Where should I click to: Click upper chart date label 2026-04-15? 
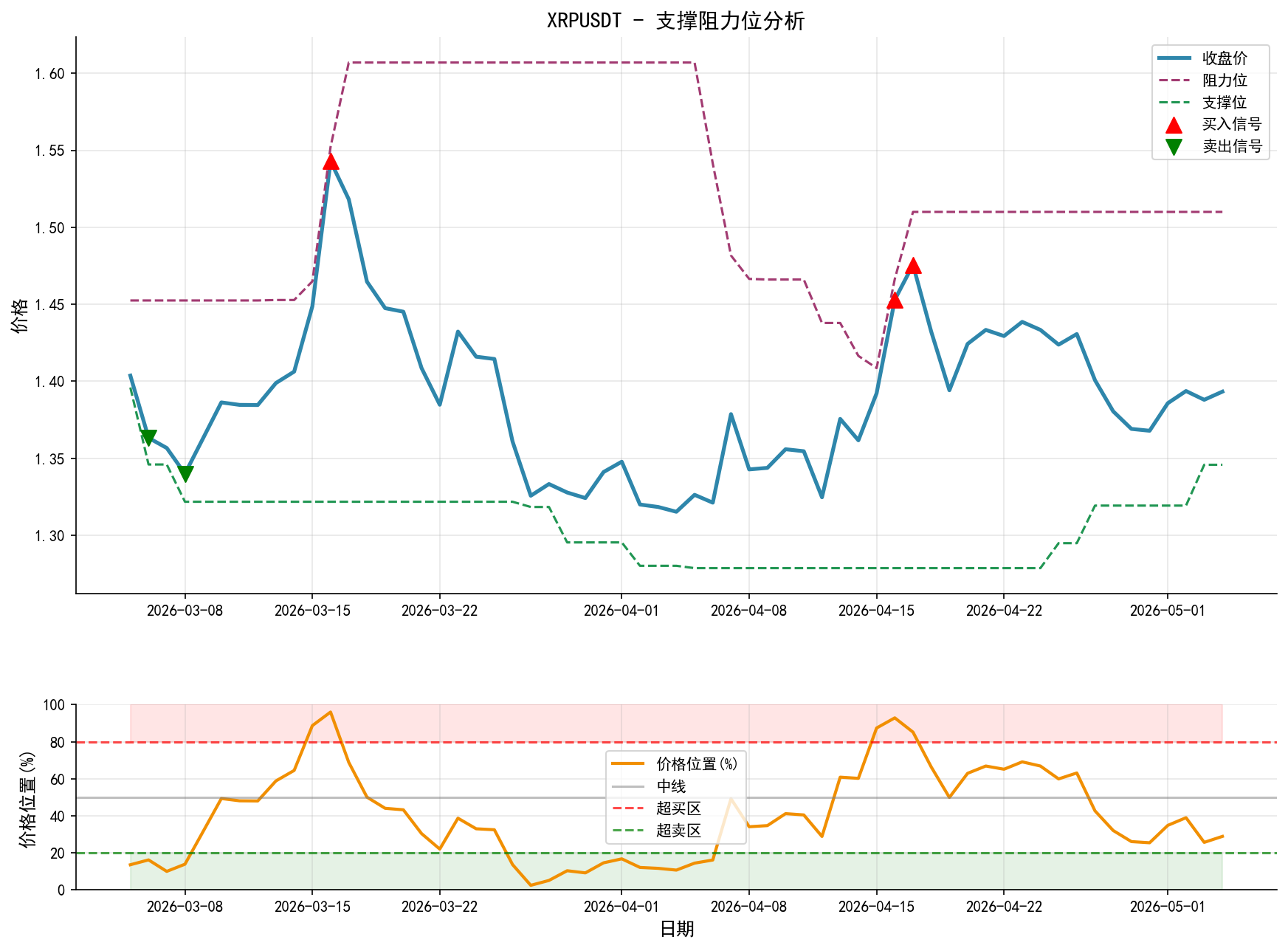point(877,611)
